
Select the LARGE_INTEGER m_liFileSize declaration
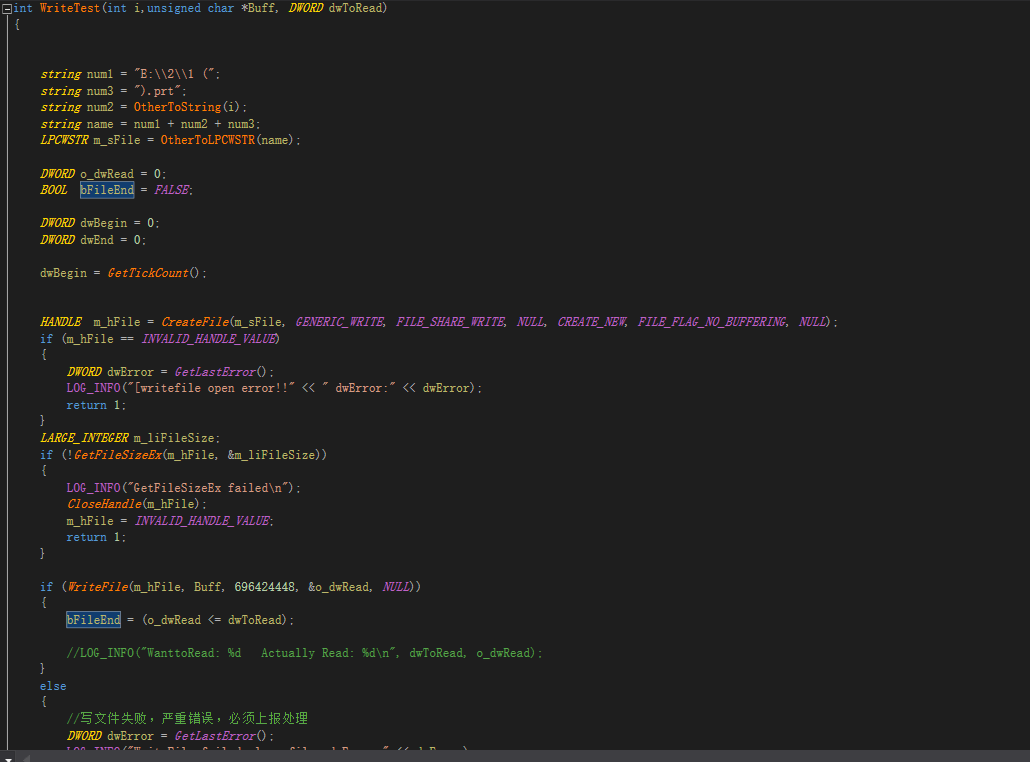[x=128, y=437]
